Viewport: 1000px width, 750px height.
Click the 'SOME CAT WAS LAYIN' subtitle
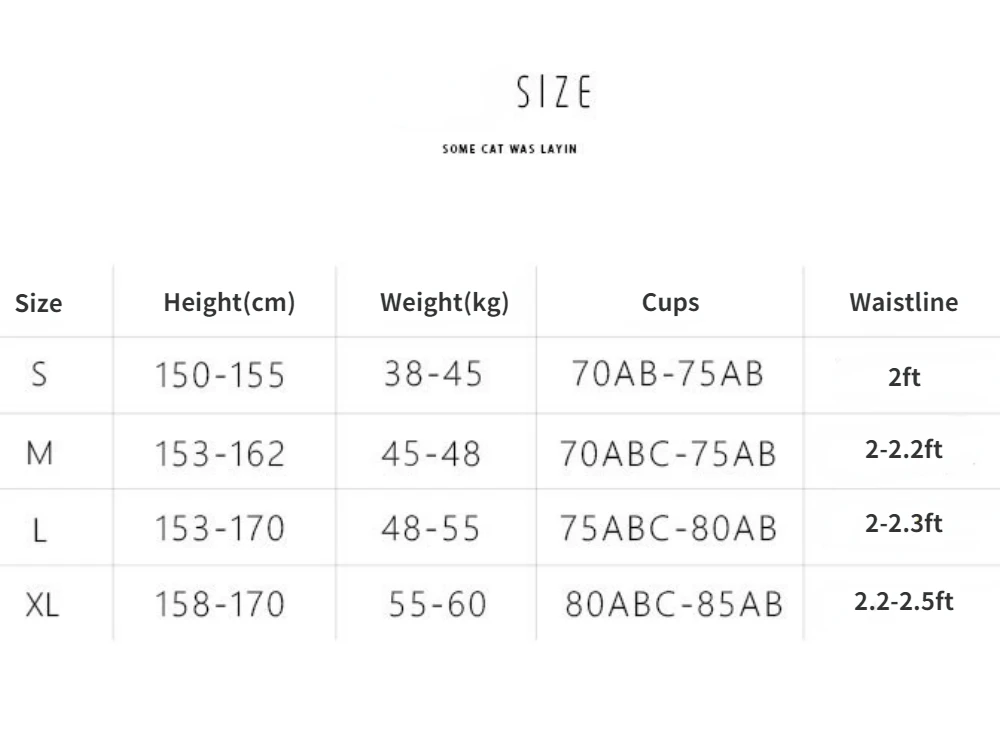510,150
